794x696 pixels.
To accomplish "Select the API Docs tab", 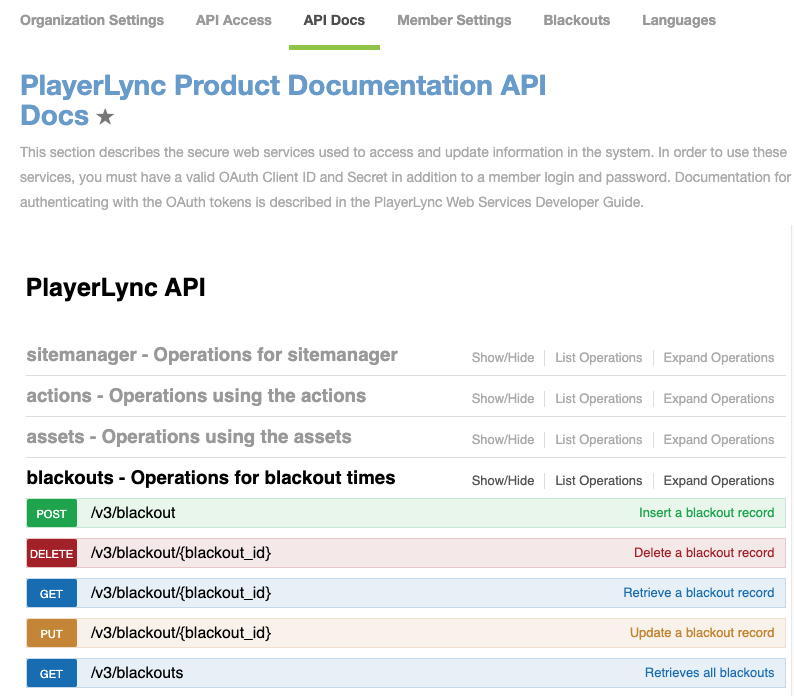I will [x=334, y=20].
